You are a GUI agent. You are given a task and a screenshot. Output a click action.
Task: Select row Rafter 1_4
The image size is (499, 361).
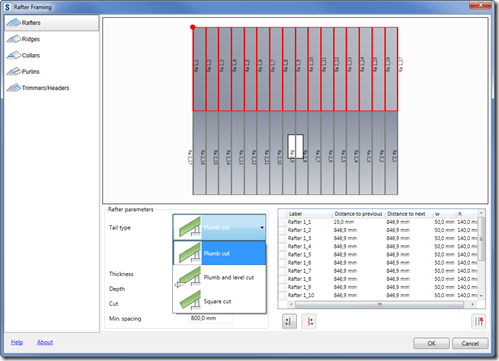(x=378, y=246)
